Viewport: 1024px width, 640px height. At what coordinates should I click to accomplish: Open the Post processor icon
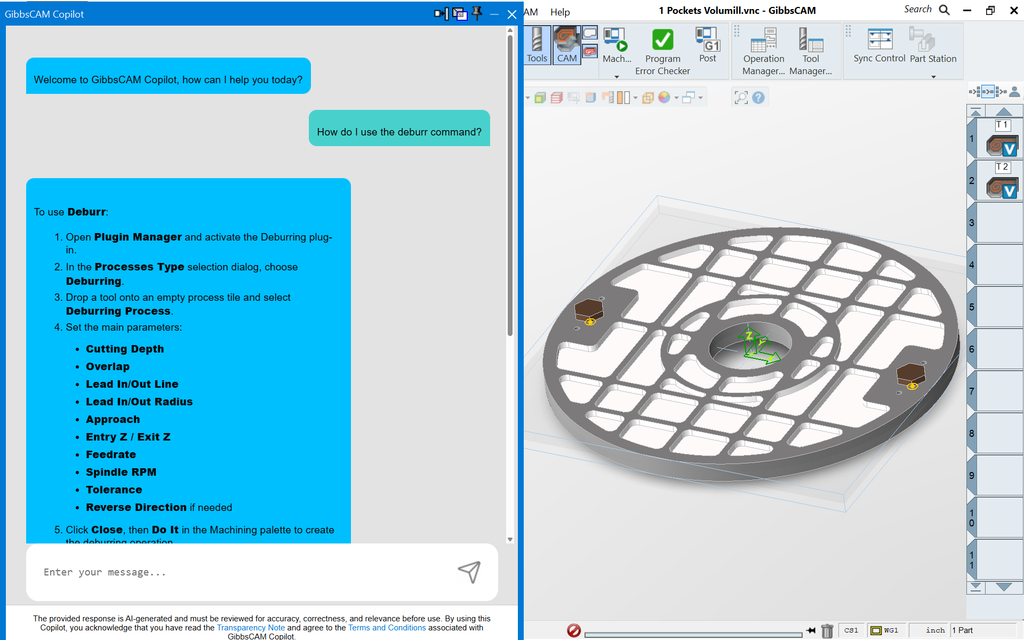click(x=707, y=45)
